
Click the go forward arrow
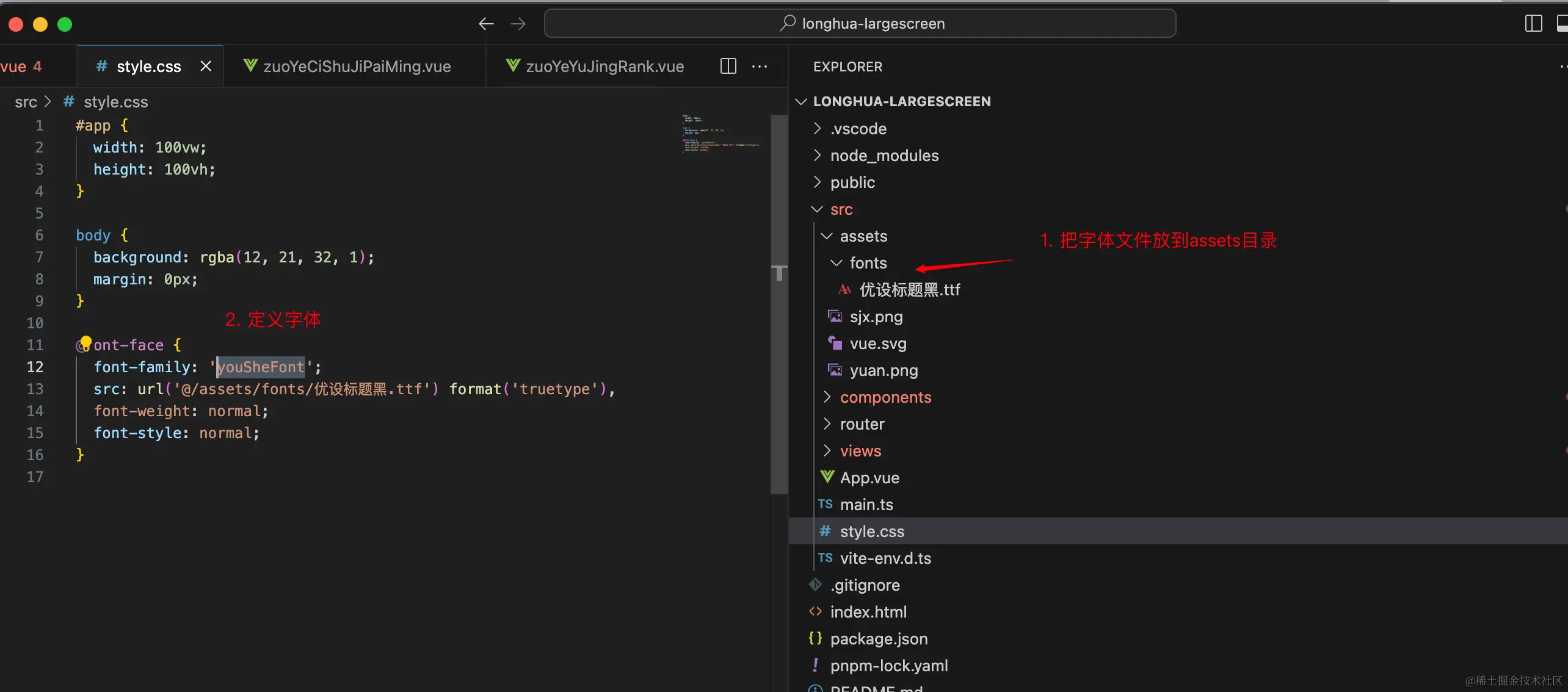[518, 24]
